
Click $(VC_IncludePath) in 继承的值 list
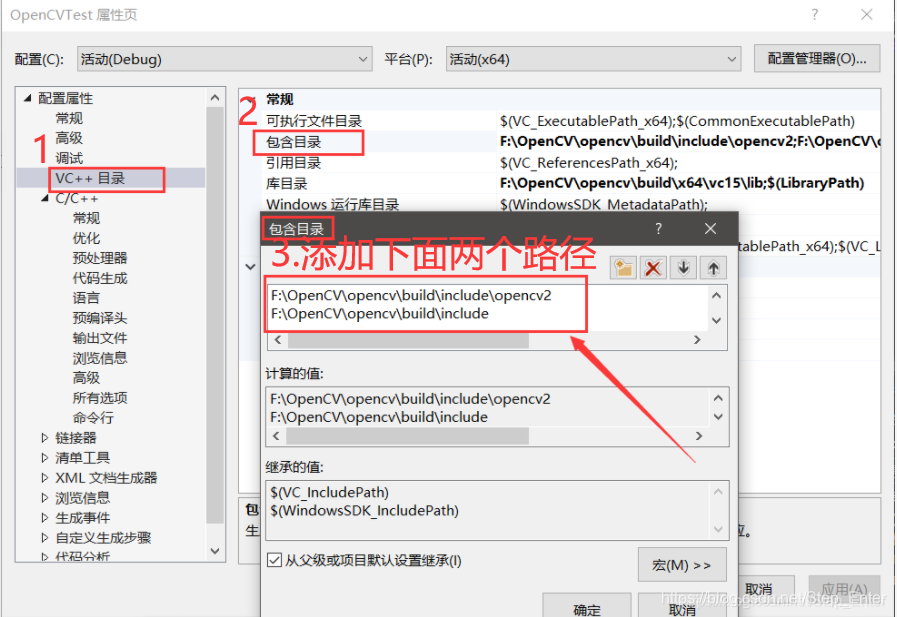pyautogui.click(x=330, y=492)
